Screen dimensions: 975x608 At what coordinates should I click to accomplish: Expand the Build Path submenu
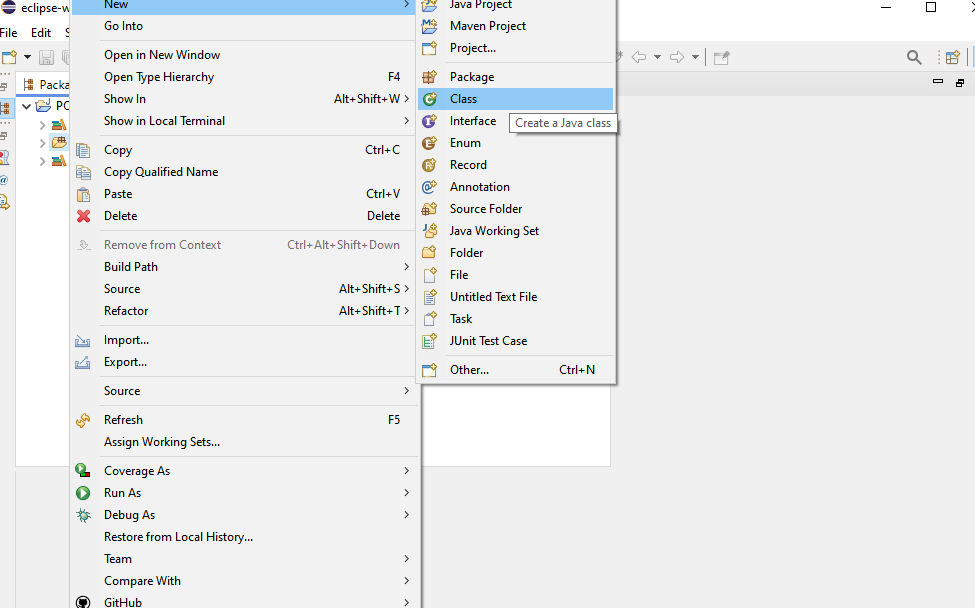406,267
